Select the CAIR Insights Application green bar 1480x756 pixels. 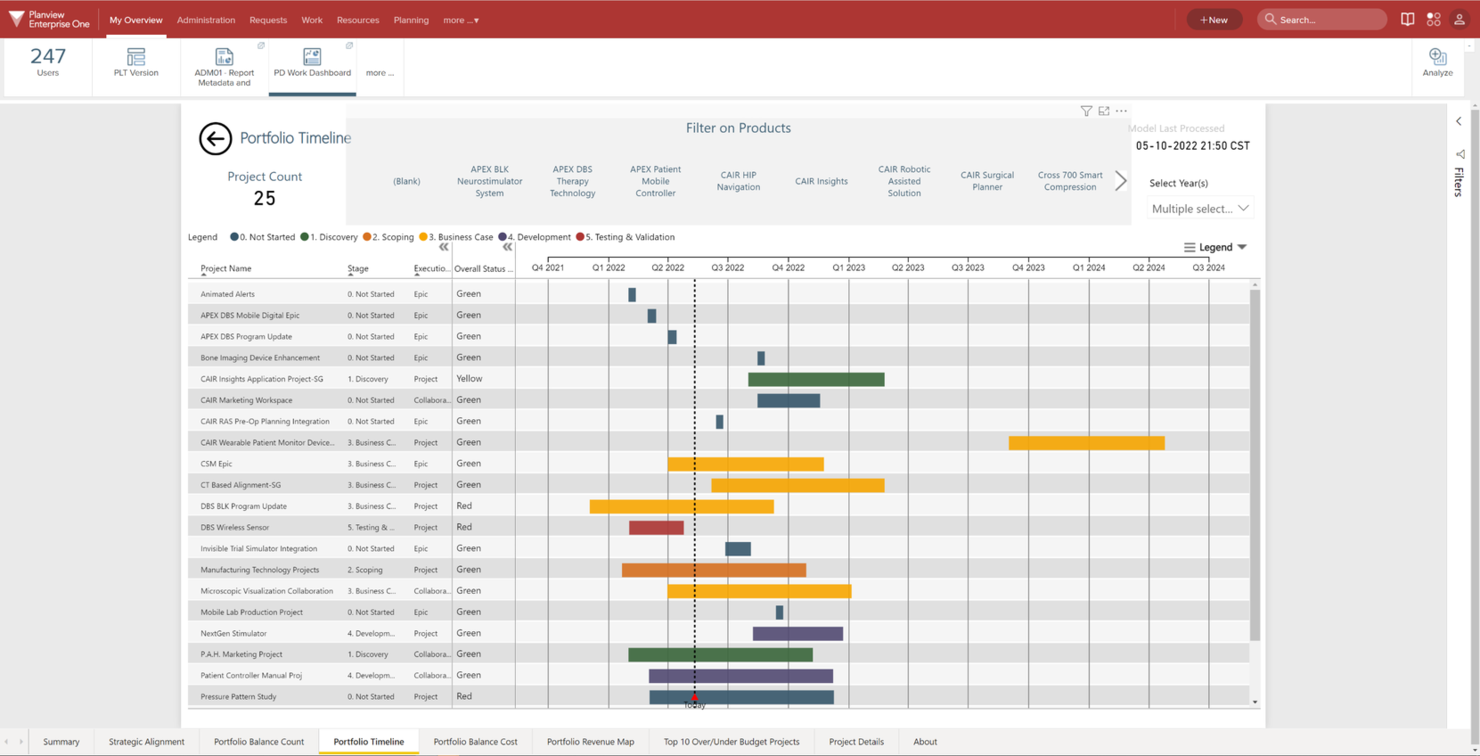point(816,379)
